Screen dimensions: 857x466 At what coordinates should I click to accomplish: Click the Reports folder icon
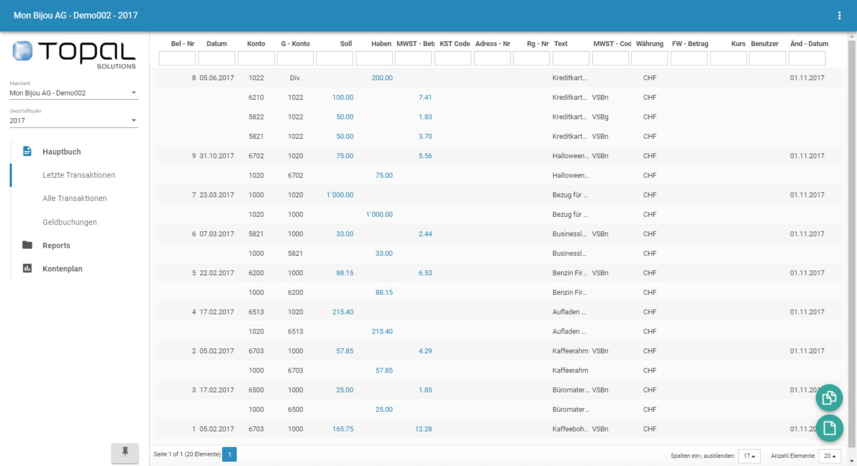(27, 245)
